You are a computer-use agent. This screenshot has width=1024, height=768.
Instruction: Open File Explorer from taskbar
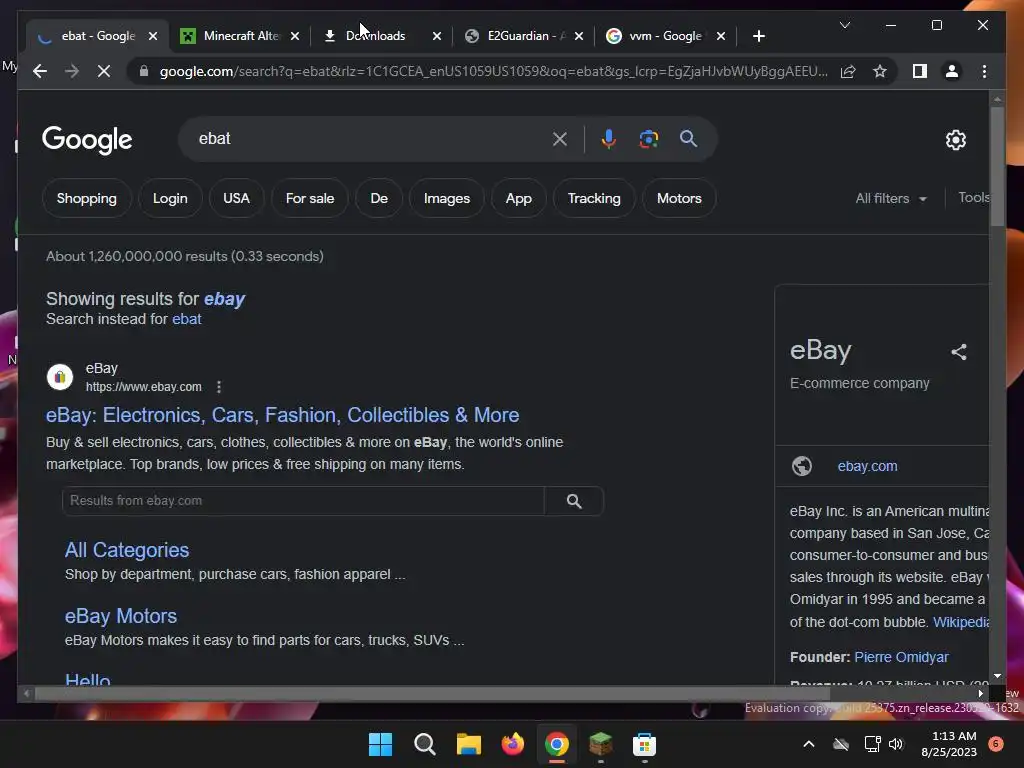pos(468,744)
